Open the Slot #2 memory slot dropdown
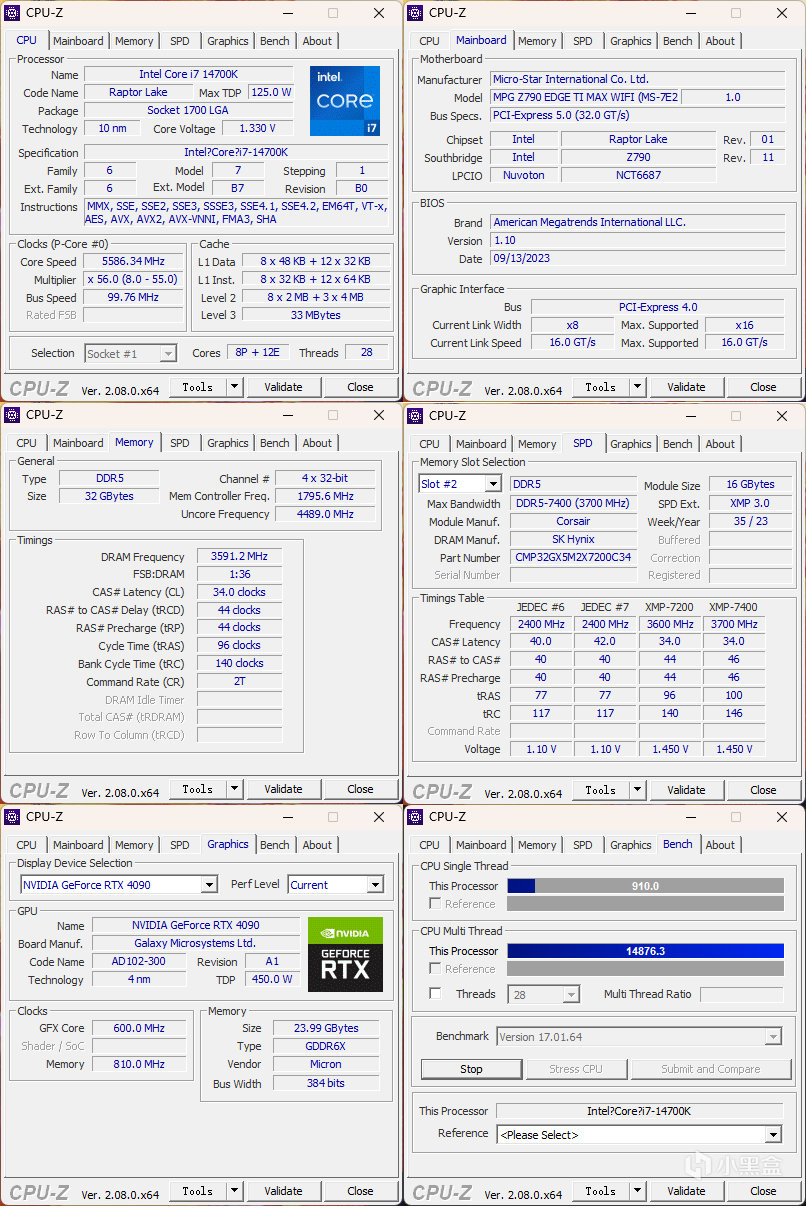The width and height of the screenshot is (806, 1208). 492,484
